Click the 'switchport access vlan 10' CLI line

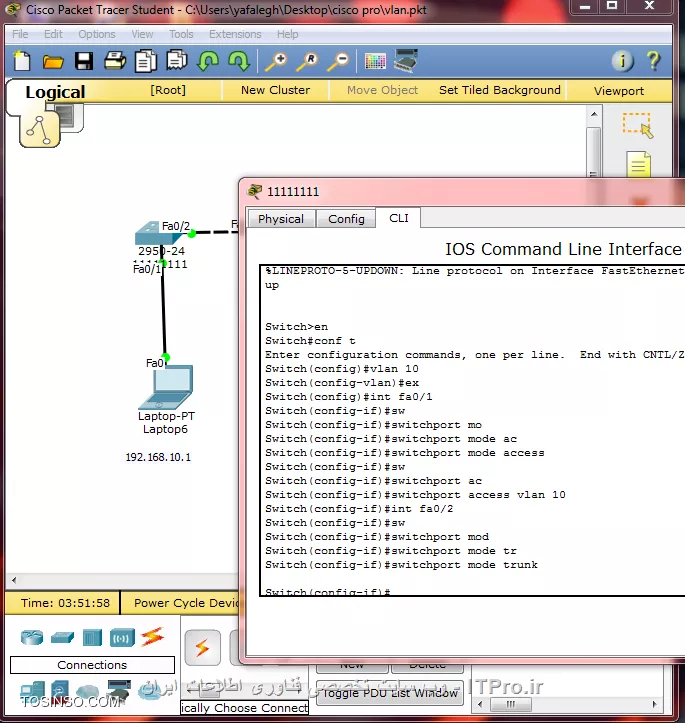point(415,495)
